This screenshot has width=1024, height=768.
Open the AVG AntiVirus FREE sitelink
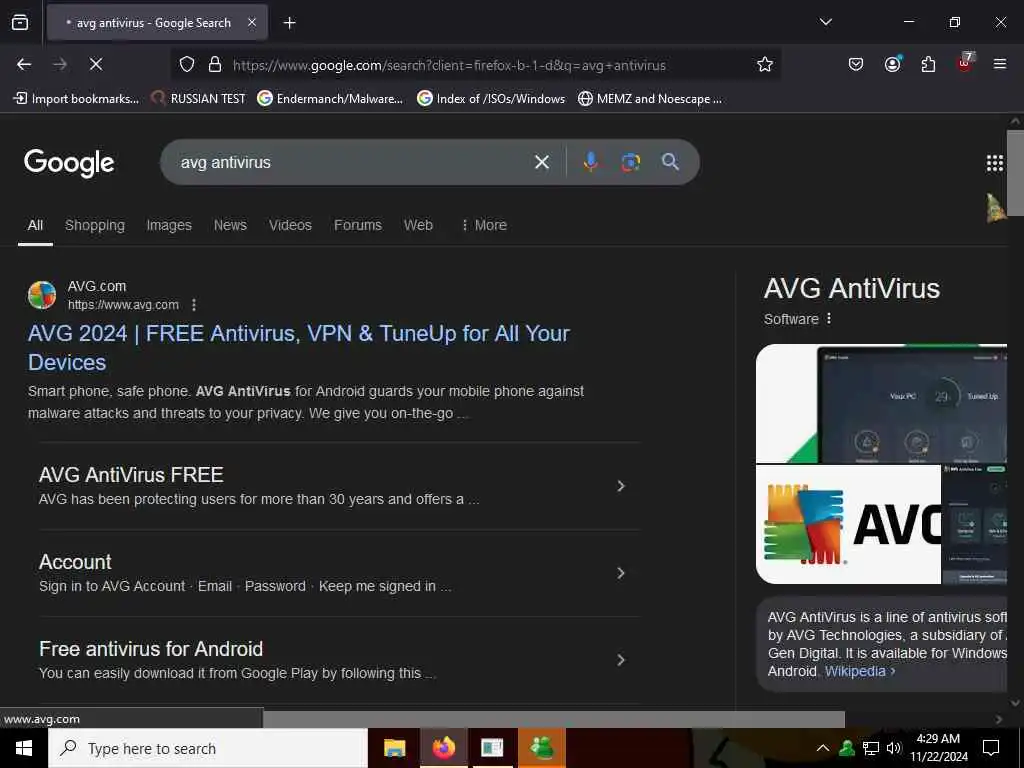tap(131, 475)
